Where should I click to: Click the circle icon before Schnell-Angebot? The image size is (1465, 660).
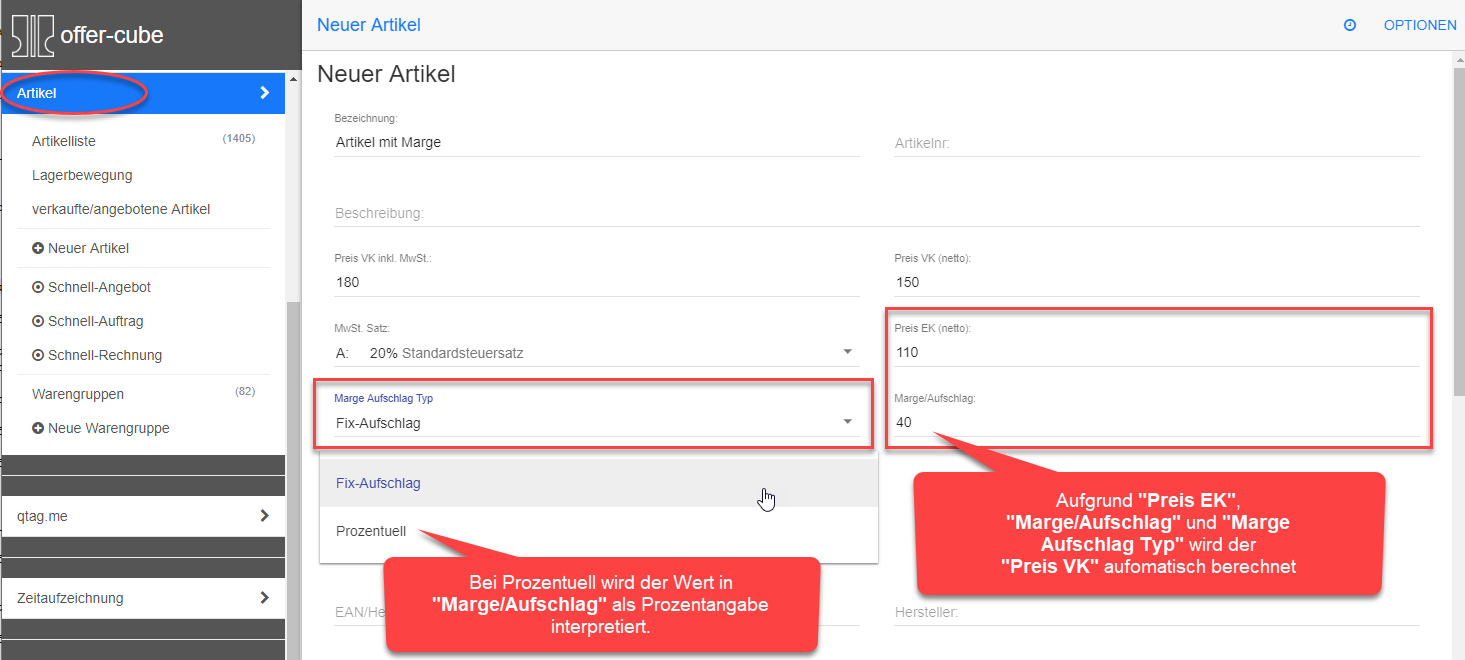coord(38,287)
